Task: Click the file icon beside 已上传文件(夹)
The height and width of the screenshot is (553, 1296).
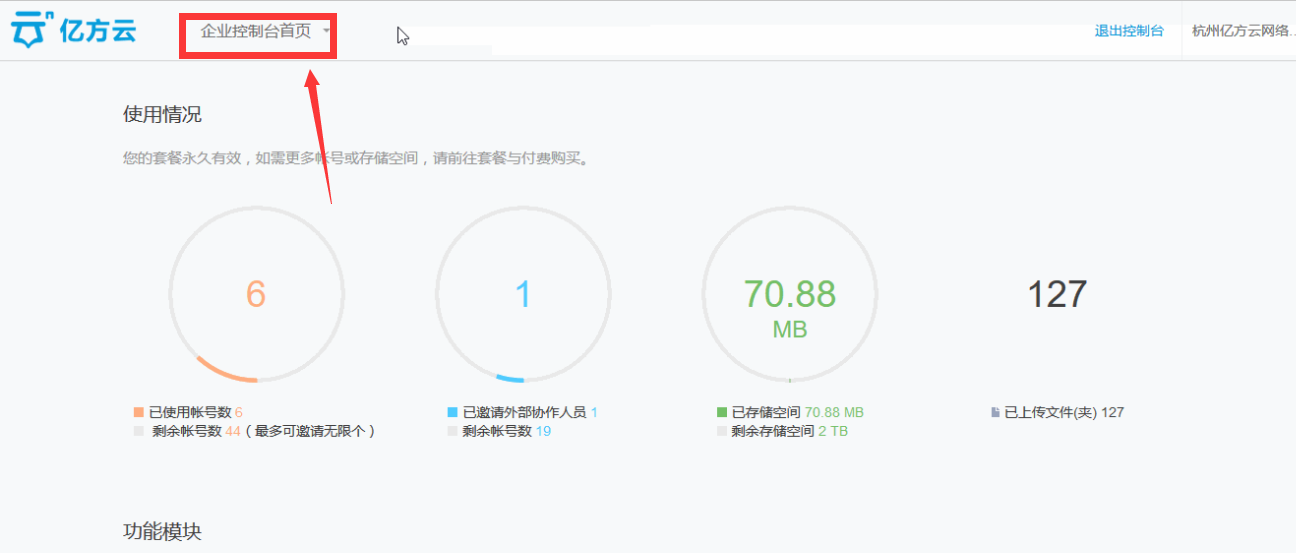Action: click(x=995, y=412)
